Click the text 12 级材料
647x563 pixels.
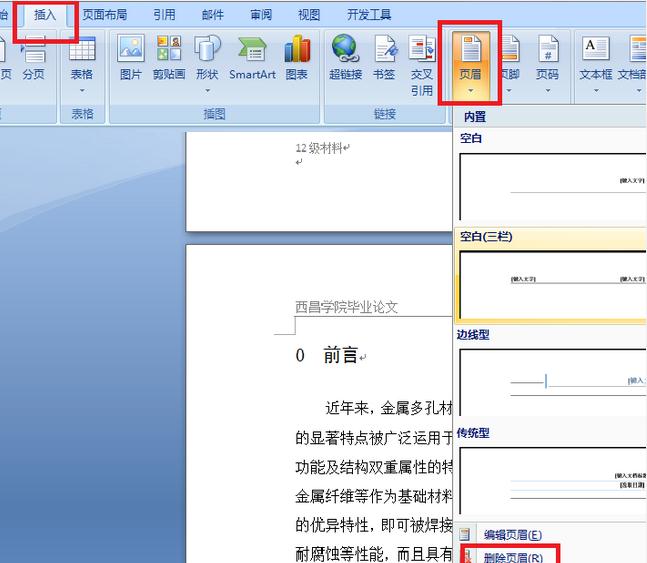coord(319,148)
